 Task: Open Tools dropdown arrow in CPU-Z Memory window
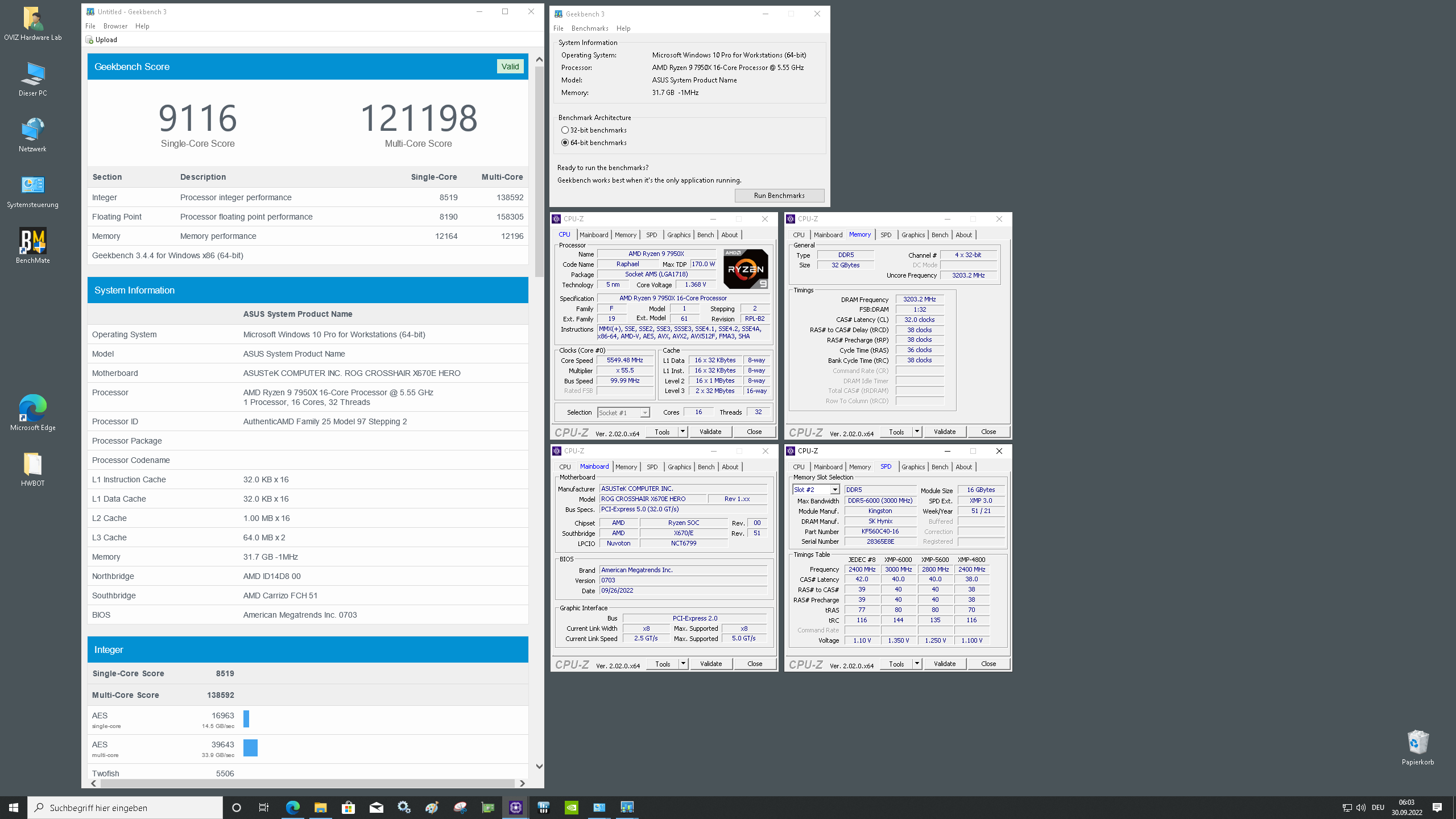coord(917,432)
